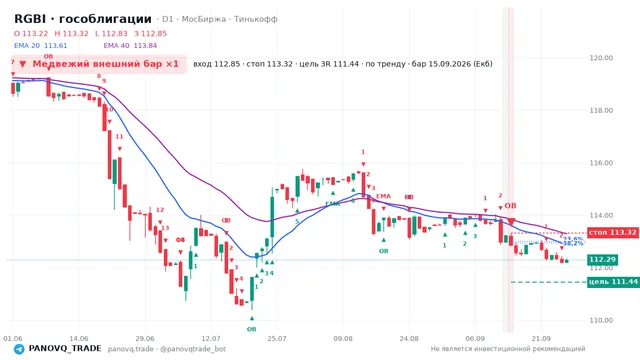Image resolution: width=640 pixels, height=360 pixels.
Task: Click the PANOVQ_TRADE brand name
Action: 65,349
